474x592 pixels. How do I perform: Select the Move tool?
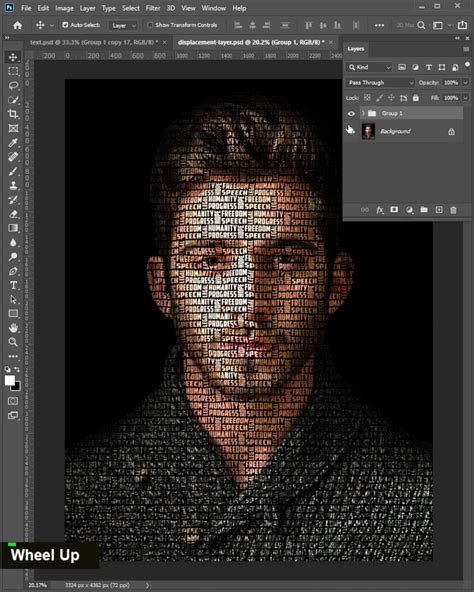13,57
